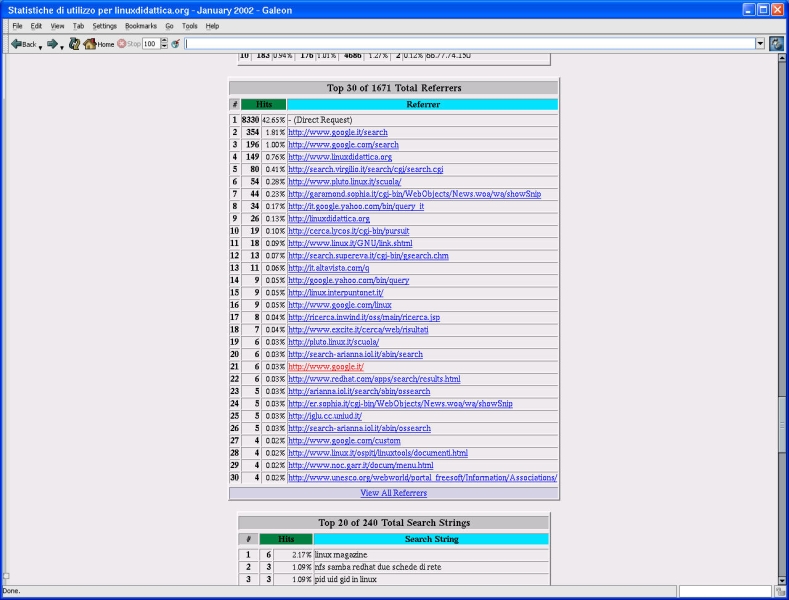
Task: Click the 8330 hits value
Action: coord(250,120)
